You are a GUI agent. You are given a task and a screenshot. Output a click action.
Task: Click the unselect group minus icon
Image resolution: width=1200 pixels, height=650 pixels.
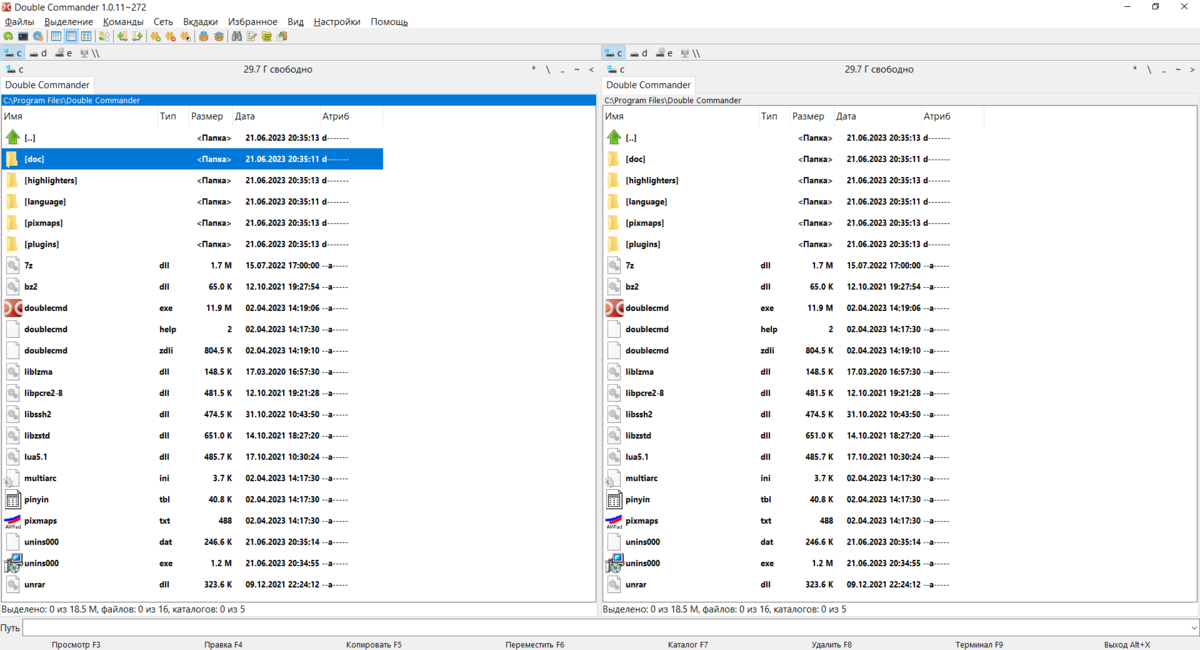coord(170,36)
